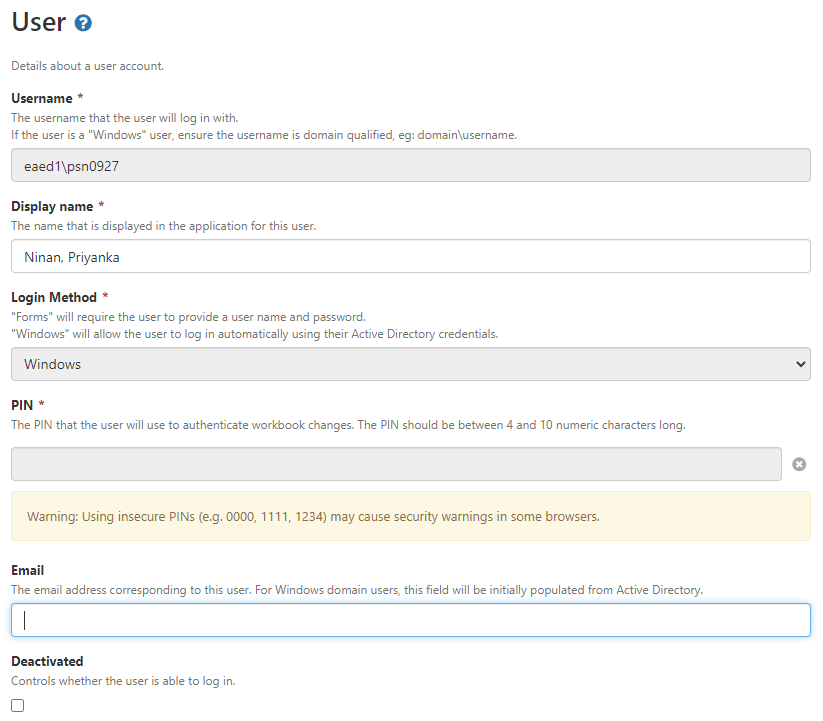Image resolution: width=823 pixels, height=721 pixels.
Task: Open the help icon beside User heading
Action: pyautogui.click(x=83, y=22)
